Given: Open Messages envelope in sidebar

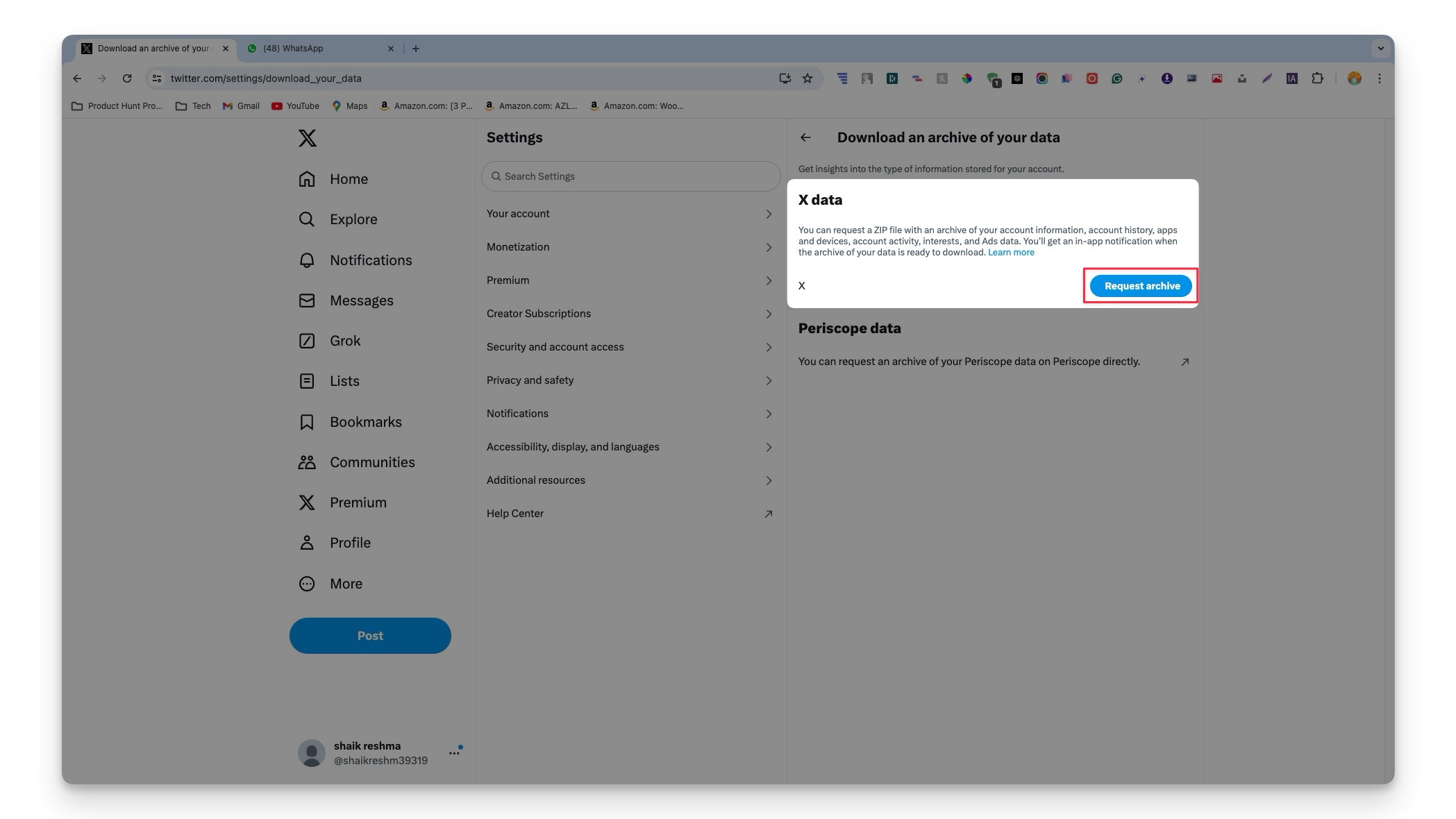Looking at the screenshot, I should pos(346,301).
